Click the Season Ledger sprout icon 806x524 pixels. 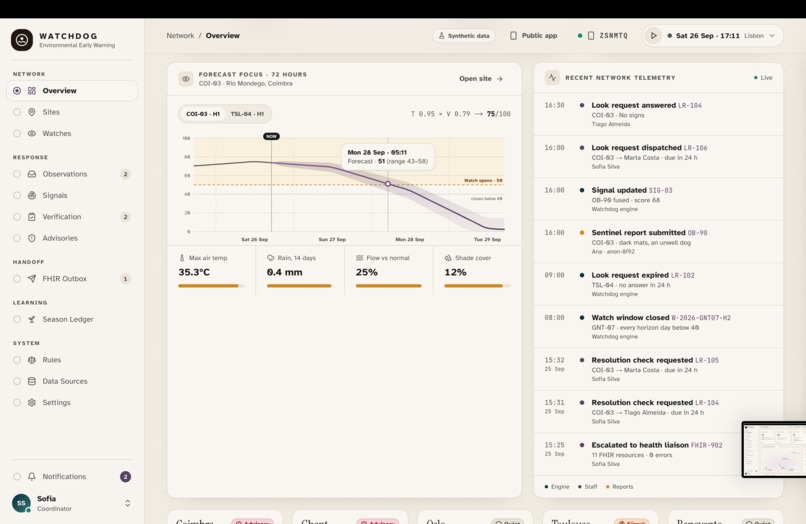[32, 319]
